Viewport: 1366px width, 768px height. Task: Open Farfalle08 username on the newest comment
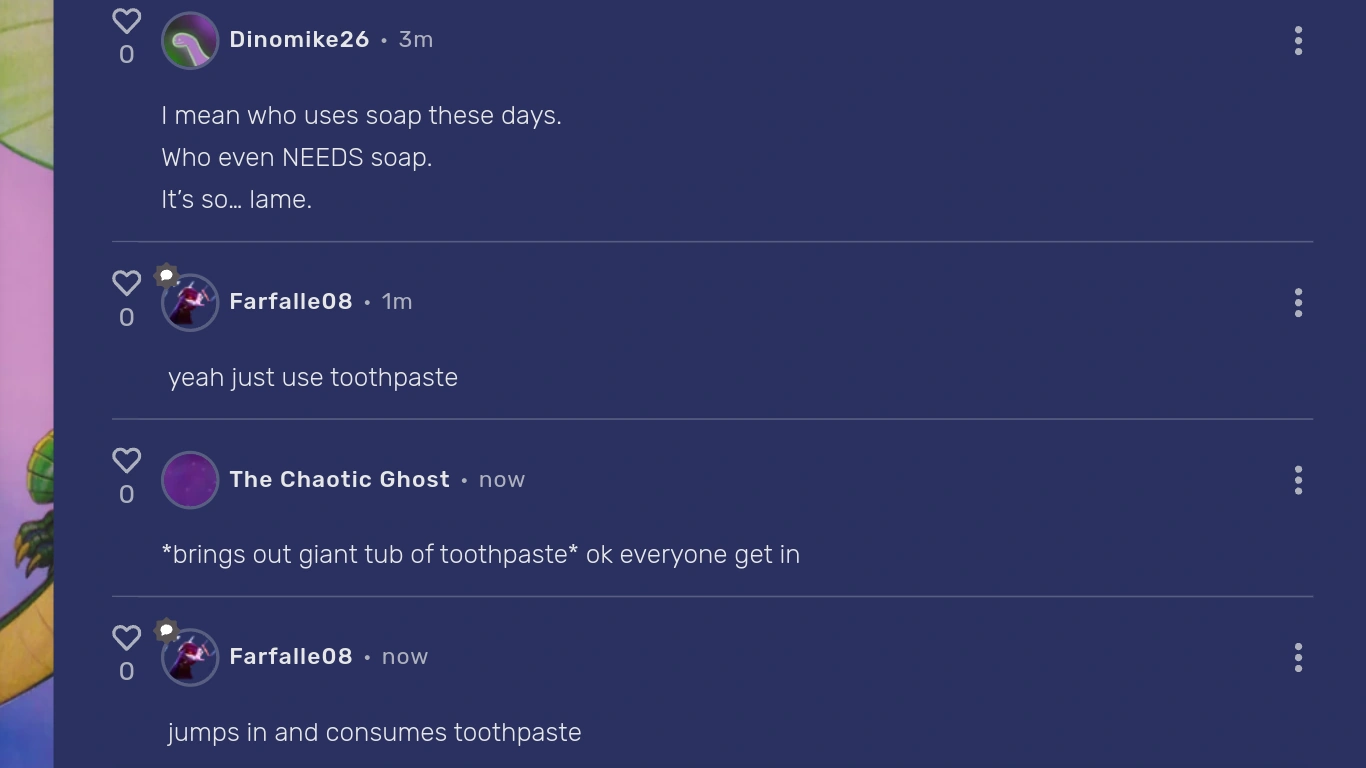291,657
